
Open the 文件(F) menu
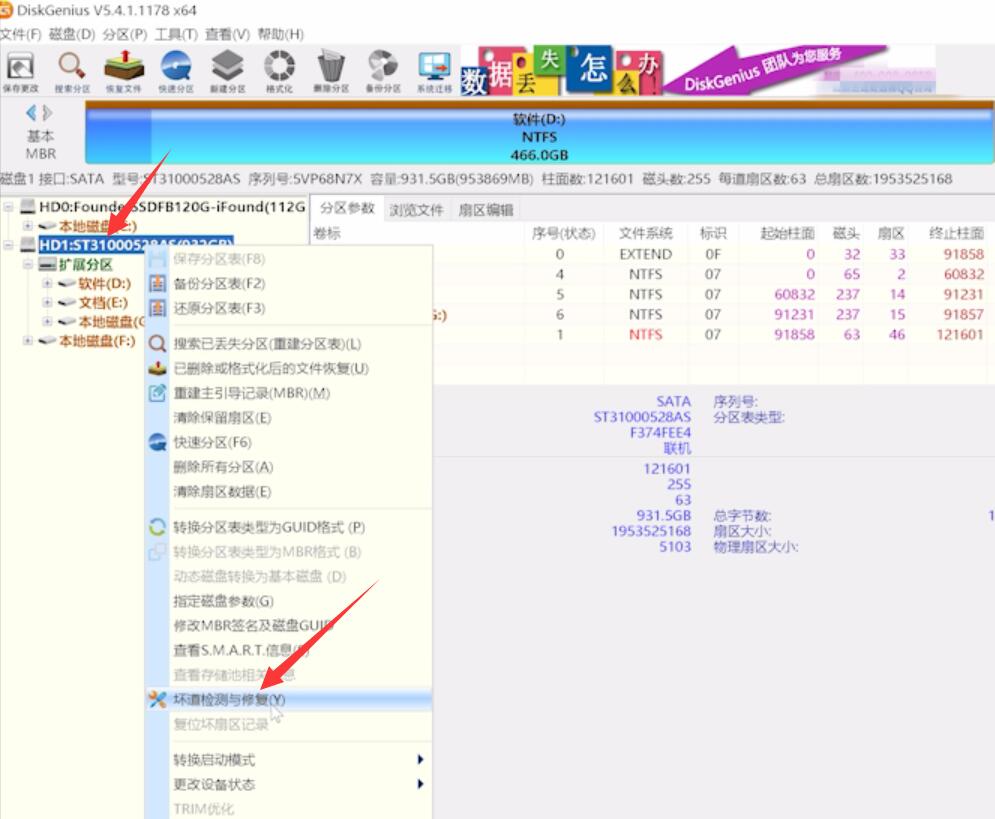[20, 34]
